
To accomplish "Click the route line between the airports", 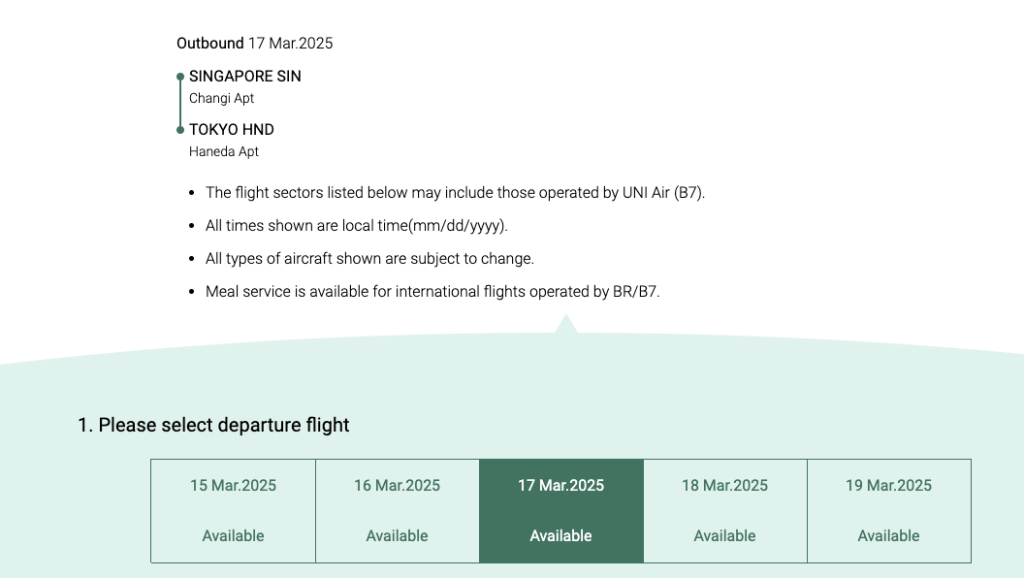I will click(x=180, y=103).
